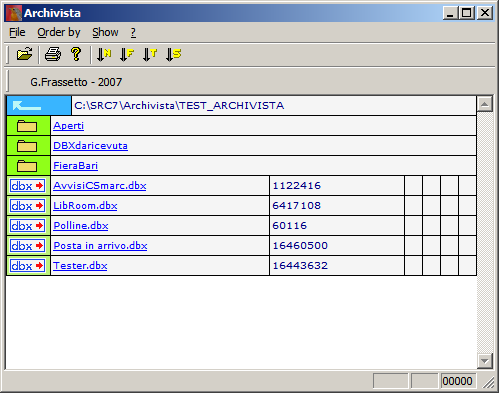Open the Aperti folder link
Image resolution: width=499 pixels, height=393 pixels.
tap(68, 126)
